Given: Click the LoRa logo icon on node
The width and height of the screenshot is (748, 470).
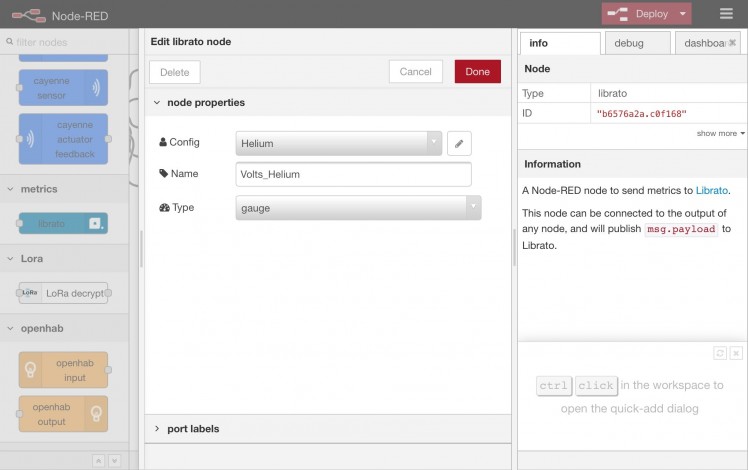Looking at the screenshot, I should tap(30, 292).
